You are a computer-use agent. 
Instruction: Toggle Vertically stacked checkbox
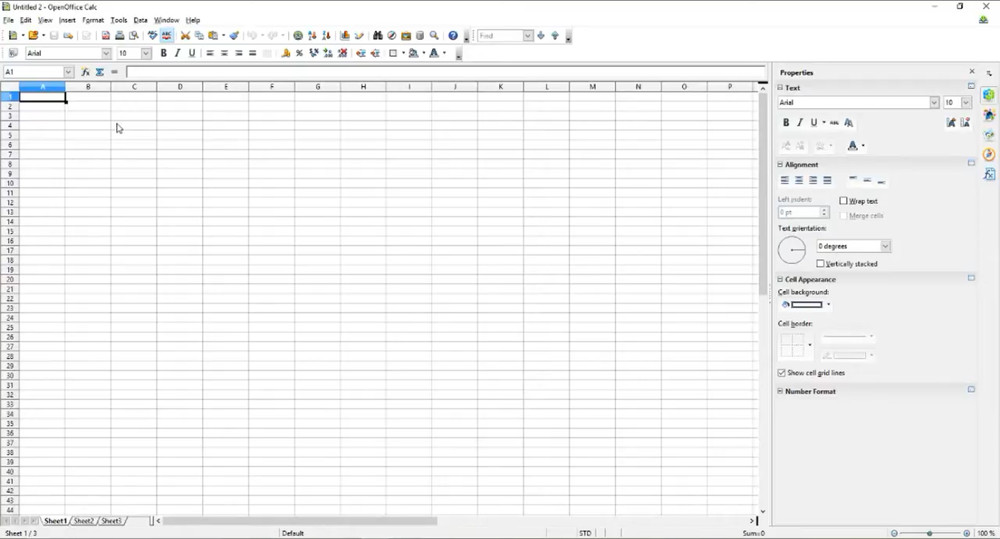(x=820, y=263)
